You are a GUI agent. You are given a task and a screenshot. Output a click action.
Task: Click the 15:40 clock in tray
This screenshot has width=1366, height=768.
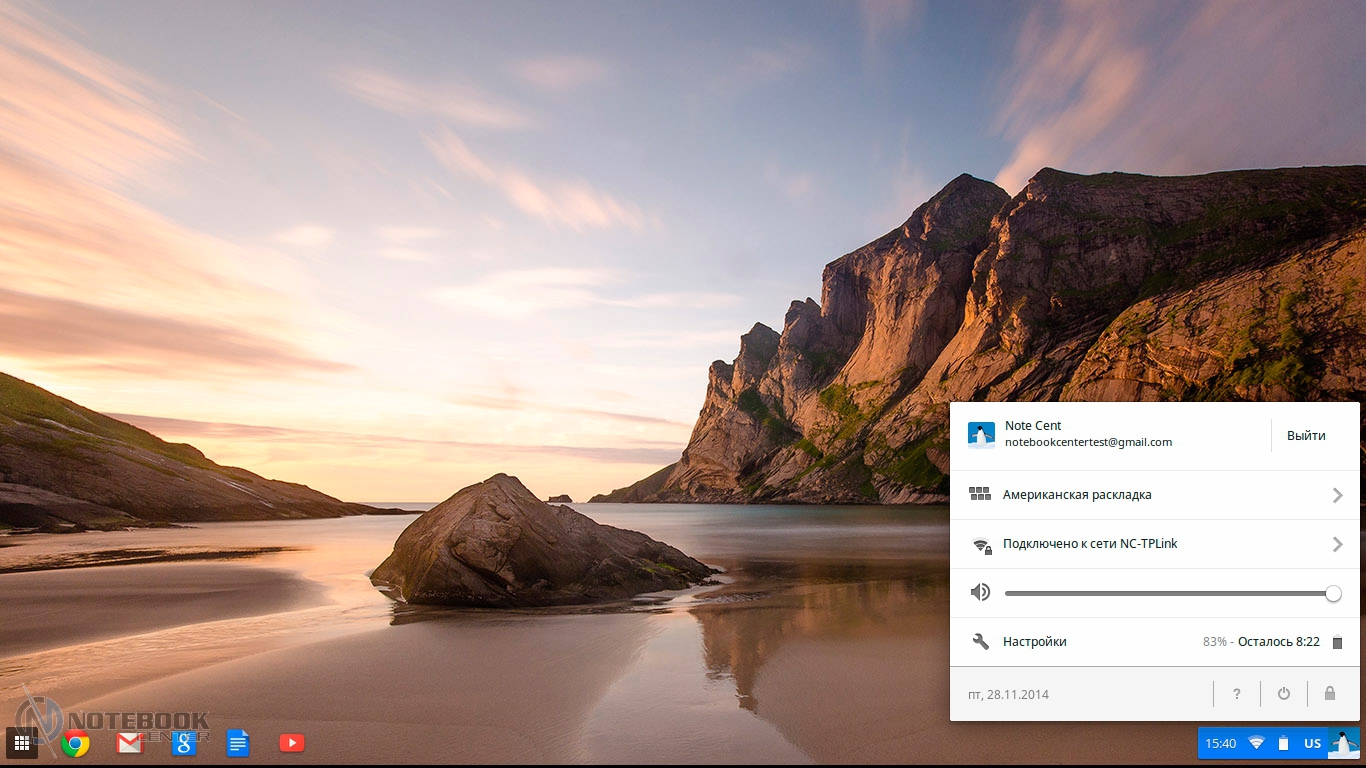[1220, 743]
